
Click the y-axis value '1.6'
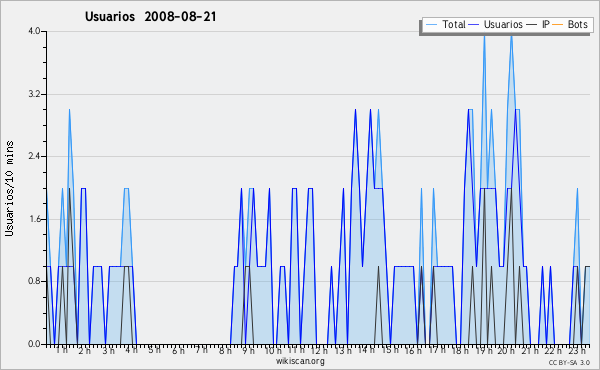point(34,219)
